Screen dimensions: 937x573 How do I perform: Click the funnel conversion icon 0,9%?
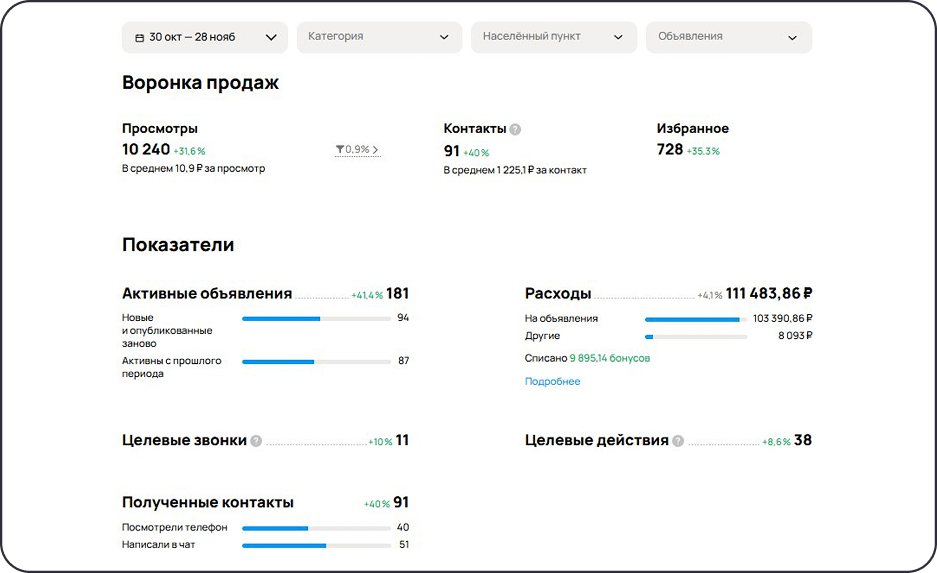[x=340, y=150]
